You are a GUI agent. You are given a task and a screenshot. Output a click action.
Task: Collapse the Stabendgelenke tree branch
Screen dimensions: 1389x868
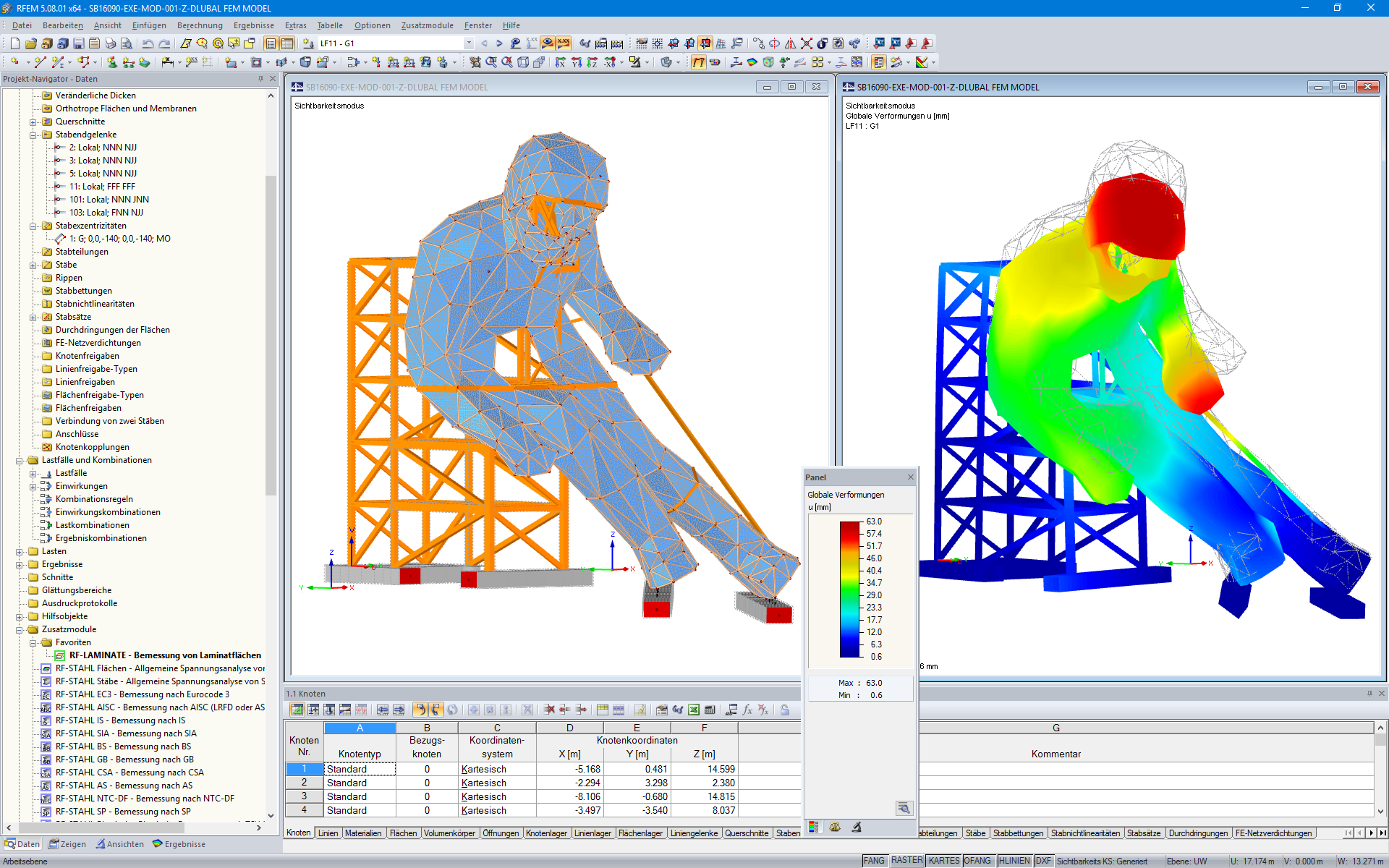33,134
